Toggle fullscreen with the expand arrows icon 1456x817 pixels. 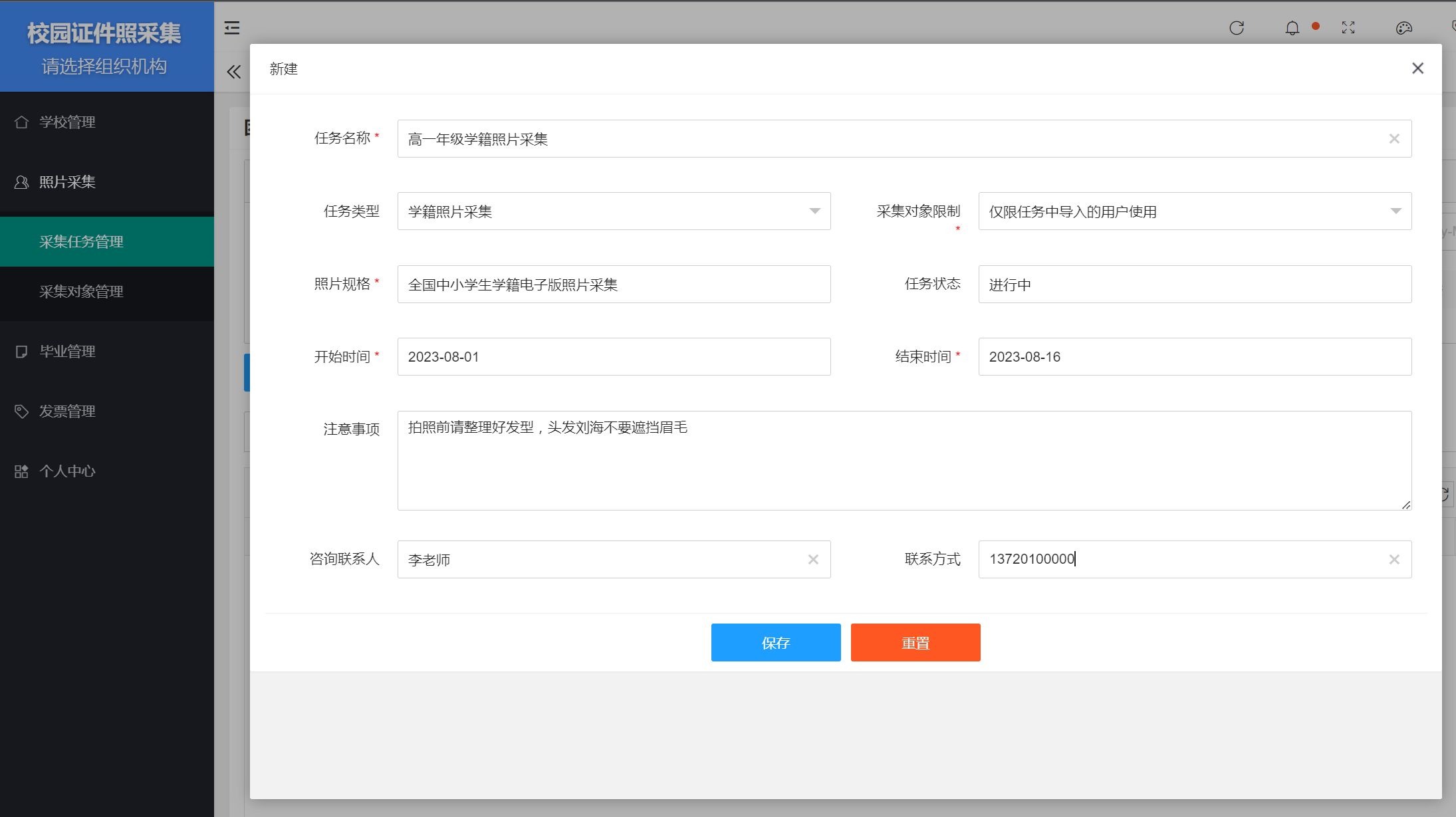1348,27
